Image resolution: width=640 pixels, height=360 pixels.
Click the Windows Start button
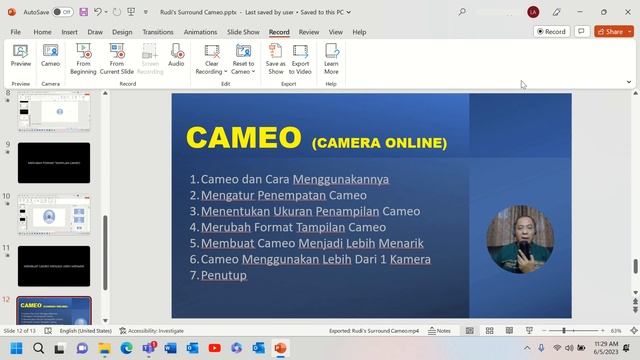coord(16,348)
